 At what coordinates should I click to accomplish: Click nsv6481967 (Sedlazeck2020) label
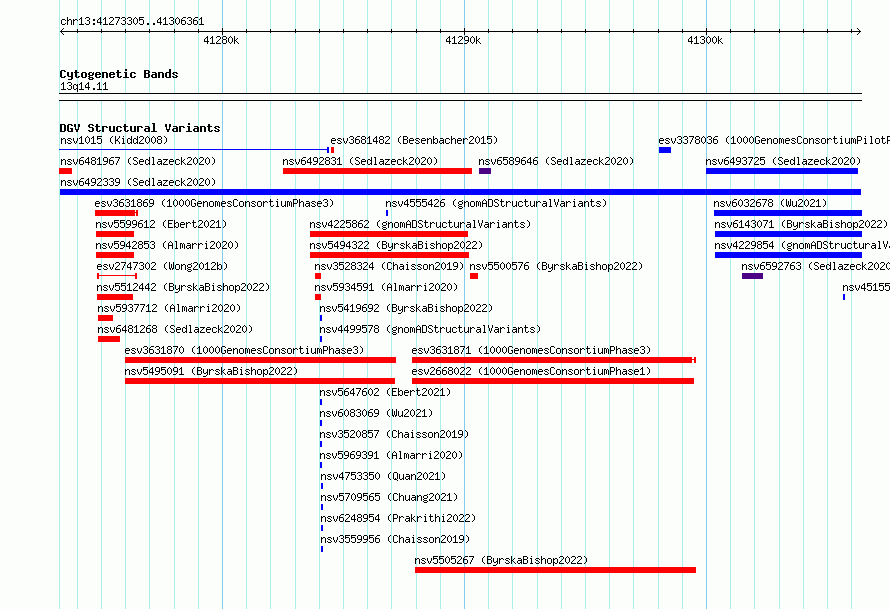click(138, 161)
